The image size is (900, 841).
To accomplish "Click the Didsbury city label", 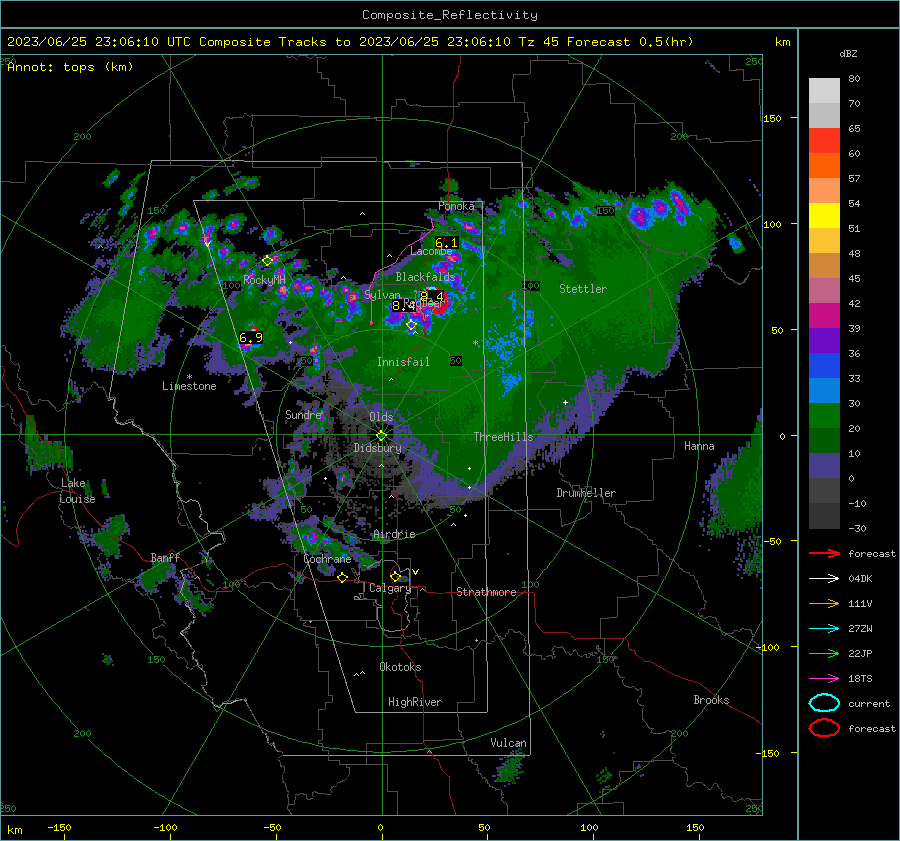I will 377,448.
